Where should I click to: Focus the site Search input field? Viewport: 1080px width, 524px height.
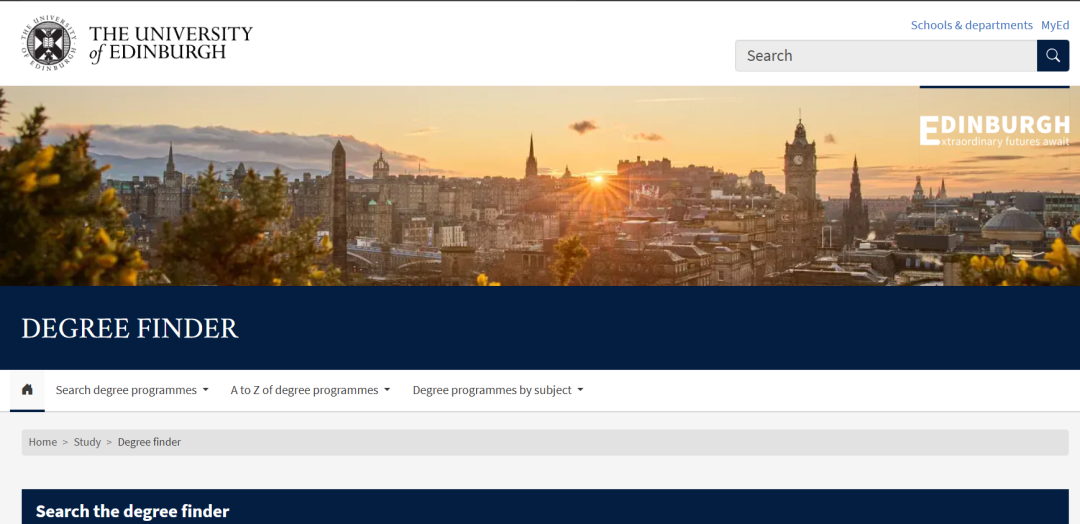[x=886, y=56]
